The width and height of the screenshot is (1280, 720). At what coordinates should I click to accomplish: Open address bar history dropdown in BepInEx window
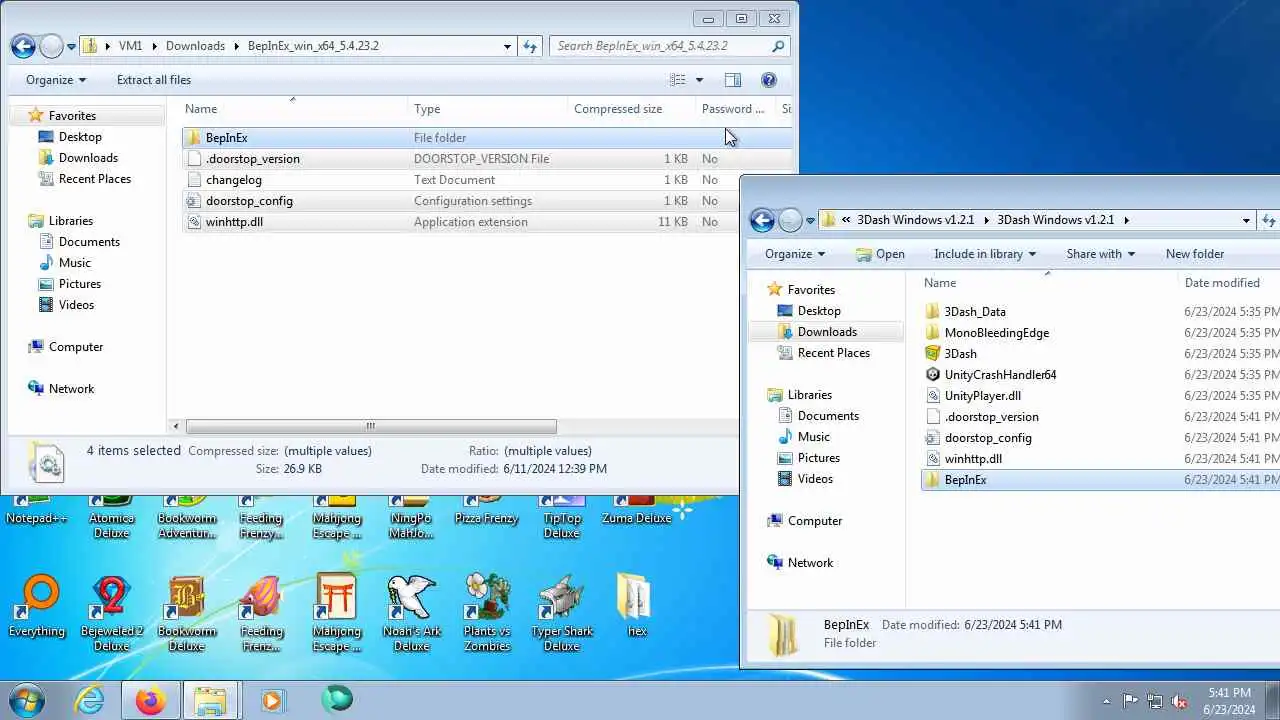point(507,46)
